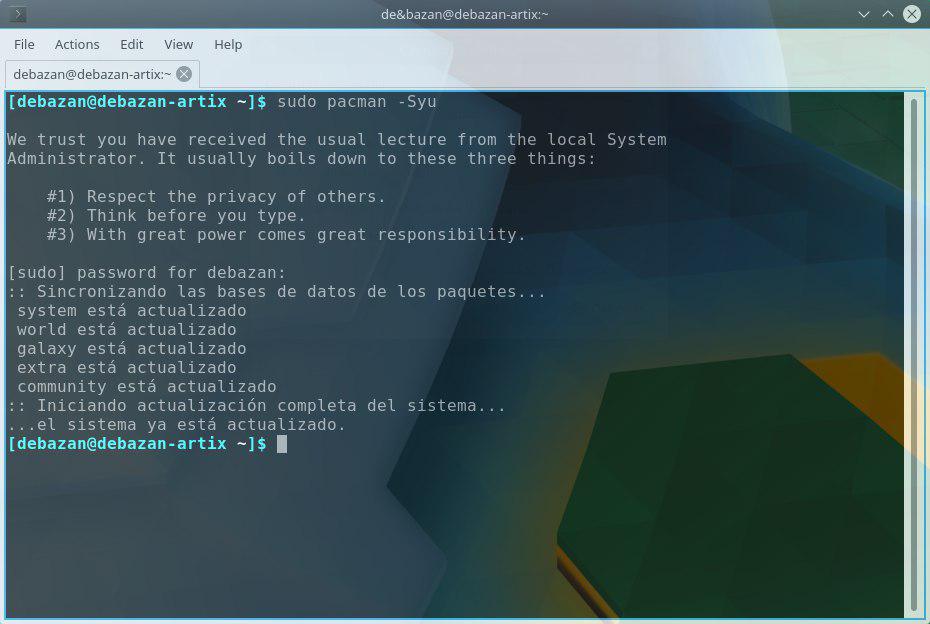Open the Edit menu
This screenshot has height=624, width=930.
tap(132, 44)
